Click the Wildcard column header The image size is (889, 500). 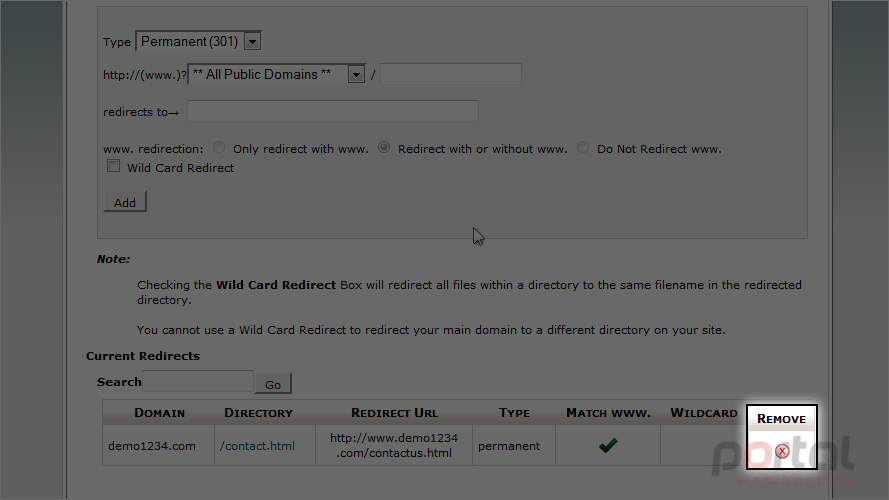click(x=704, y=413)
